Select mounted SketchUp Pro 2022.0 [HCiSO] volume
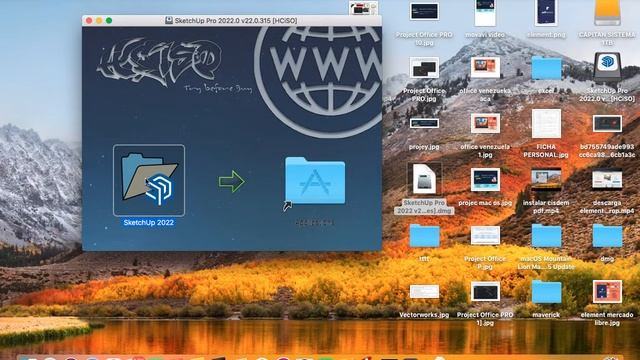The height and width of the screenshot is (360, 640). pyautogui.click(x=607, y=67)
